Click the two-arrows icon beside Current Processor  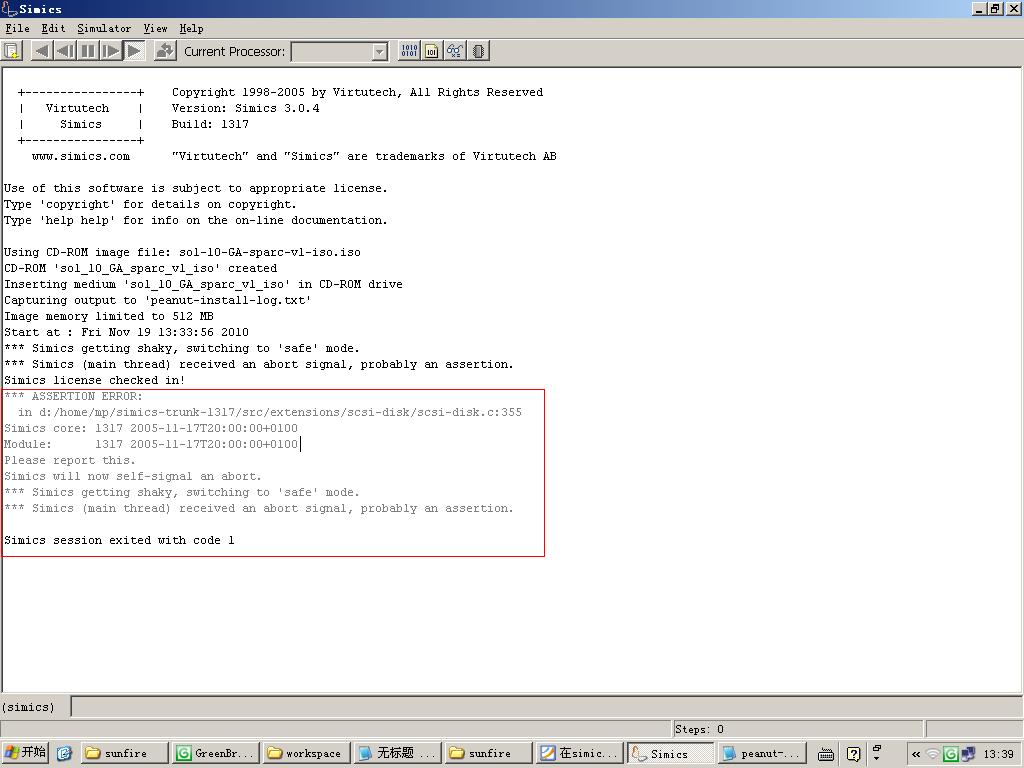pos(165,51)
